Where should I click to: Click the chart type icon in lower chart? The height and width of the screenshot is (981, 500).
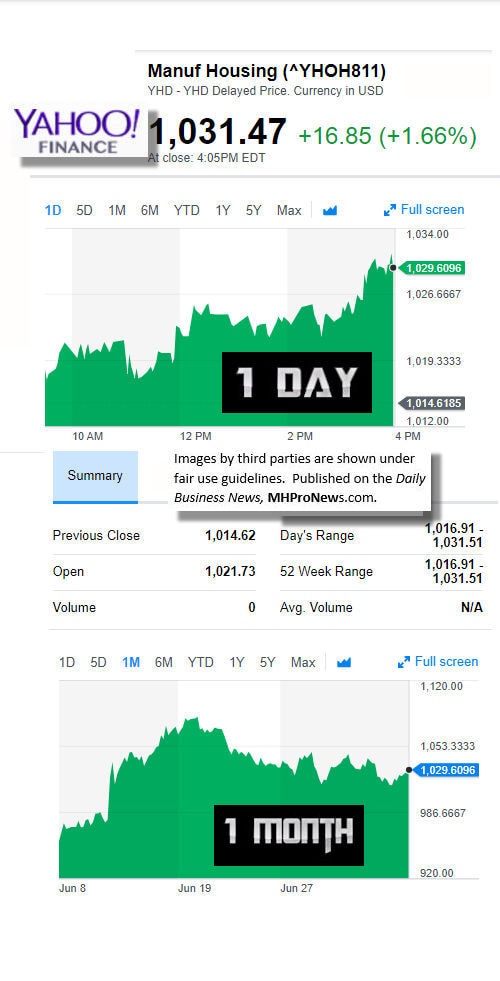click(344, 663)
